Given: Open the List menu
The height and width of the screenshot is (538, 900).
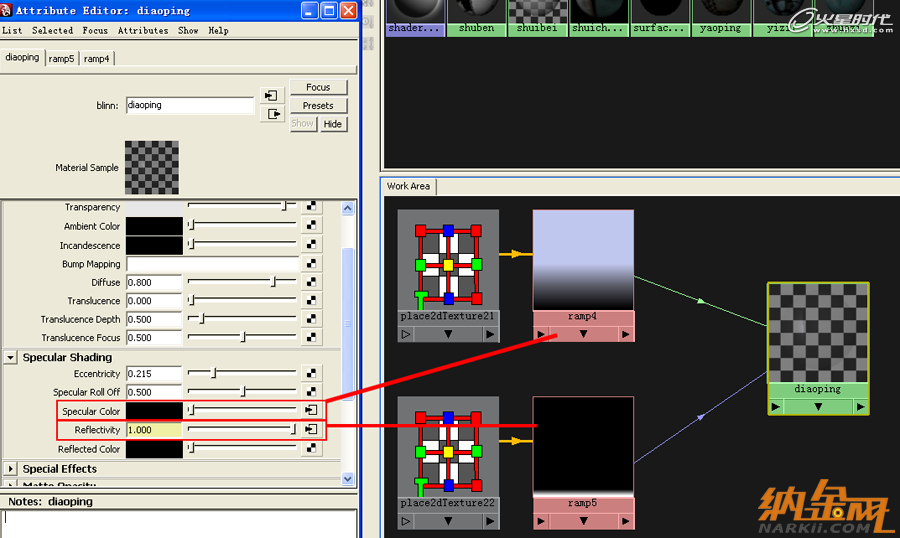Looking at the screenshot, I should tap(12, 30).
